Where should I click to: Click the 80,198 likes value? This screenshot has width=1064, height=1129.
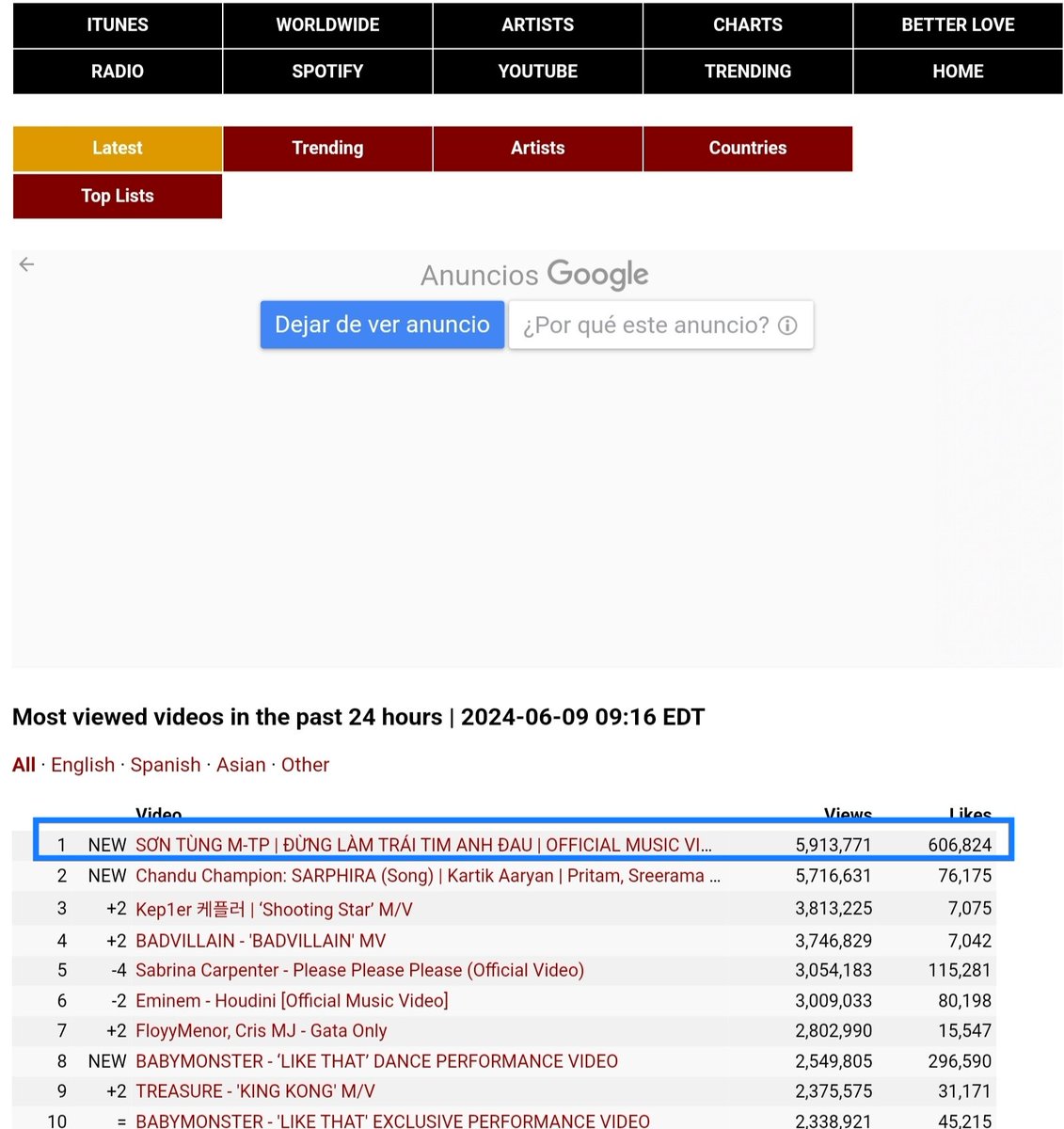[965, 1001]
